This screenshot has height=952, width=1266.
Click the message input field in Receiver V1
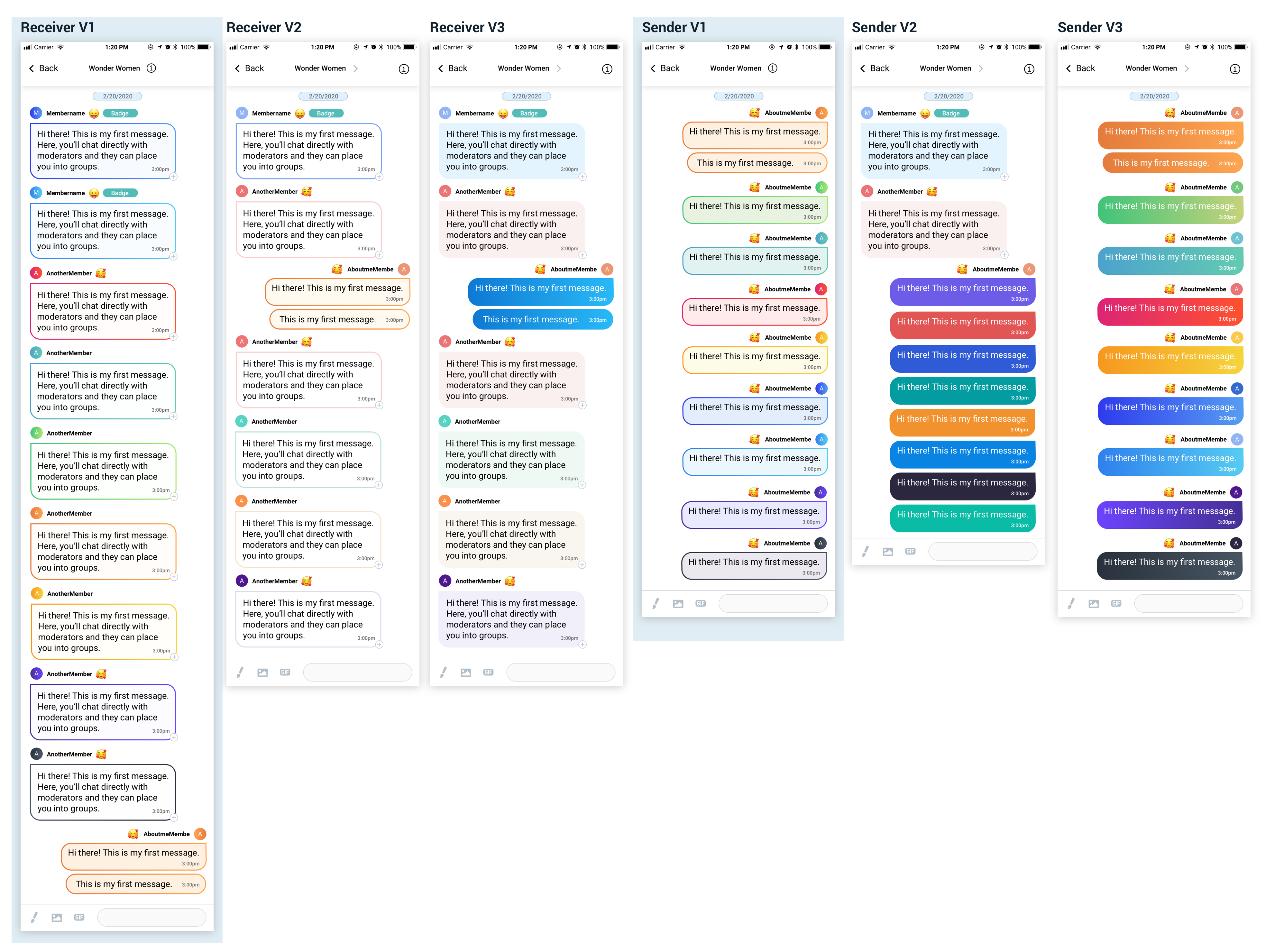point(152,917)
